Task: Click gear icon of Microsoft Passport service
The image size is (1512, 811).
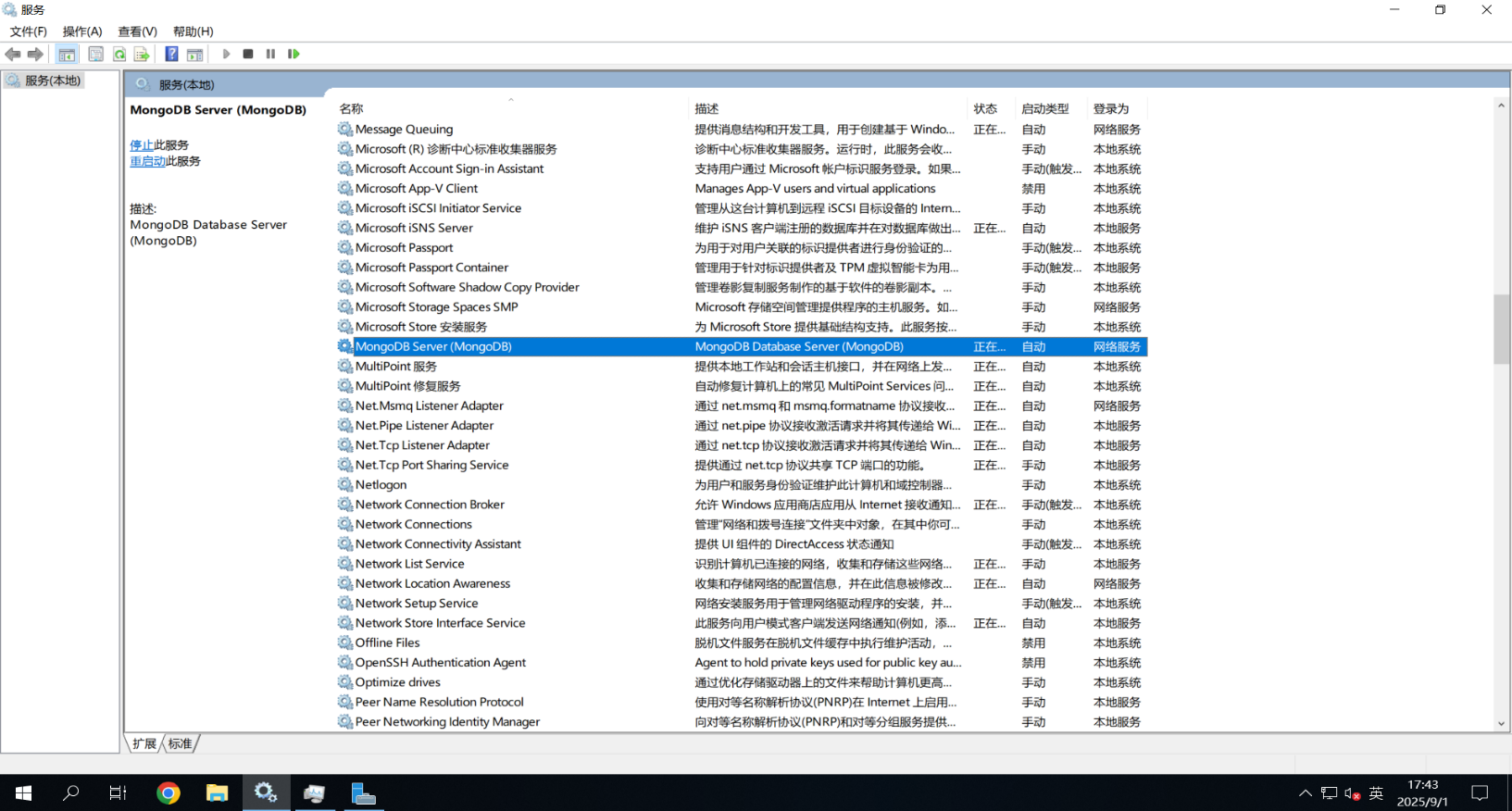Action: point(345,248)
